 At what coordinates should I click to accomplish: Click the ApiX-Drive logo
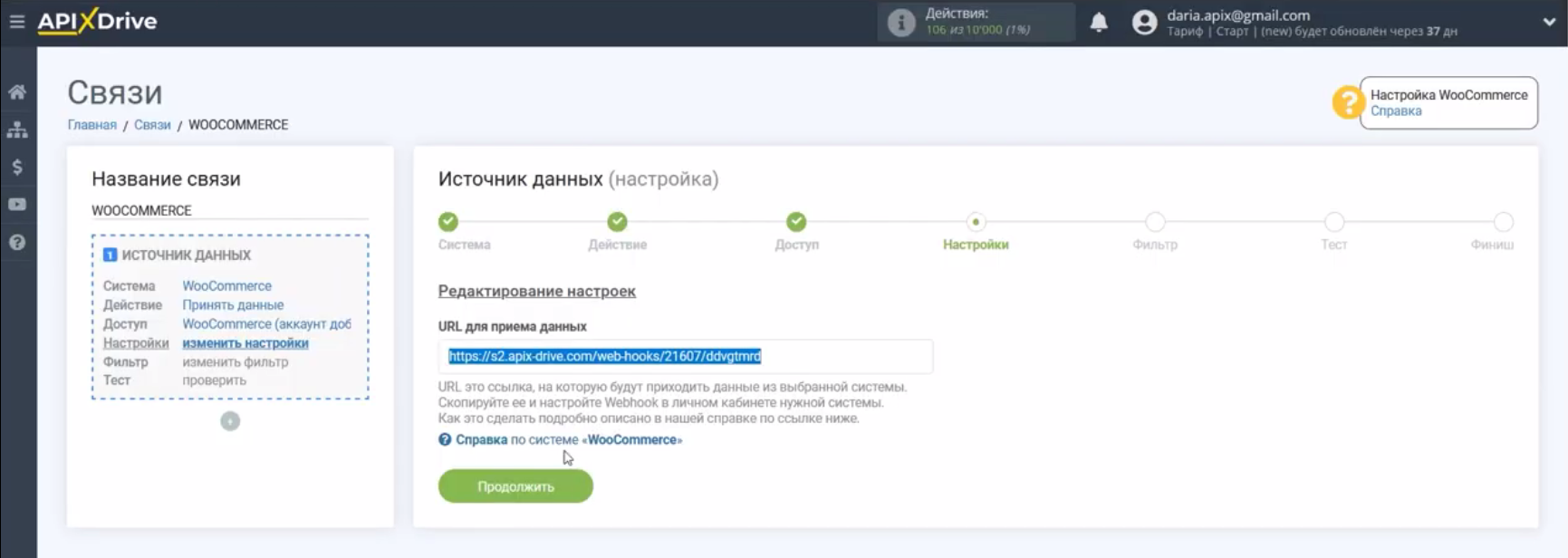pyautogui.click(x=97, y=21)
